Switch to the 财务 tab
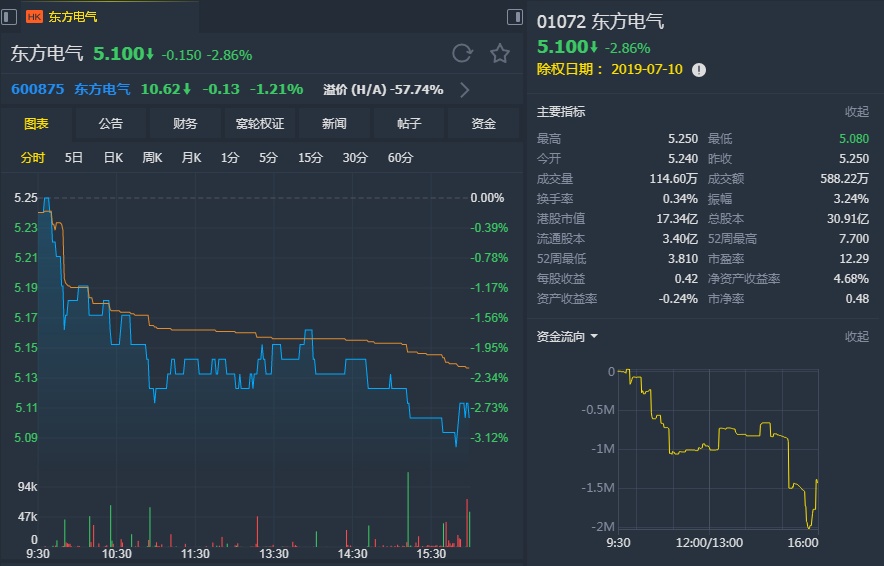The width and height of the screenshot is (884, 566). 185,124
